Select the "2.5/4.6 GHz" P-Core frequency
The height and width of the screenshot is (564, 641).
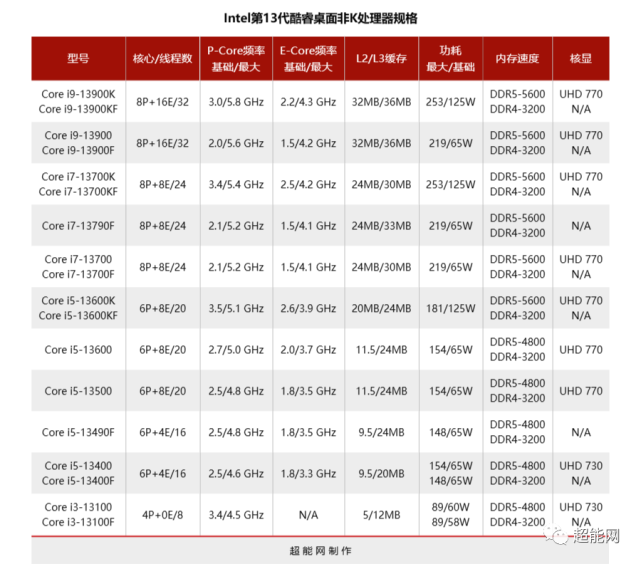(x=236, y=474)
